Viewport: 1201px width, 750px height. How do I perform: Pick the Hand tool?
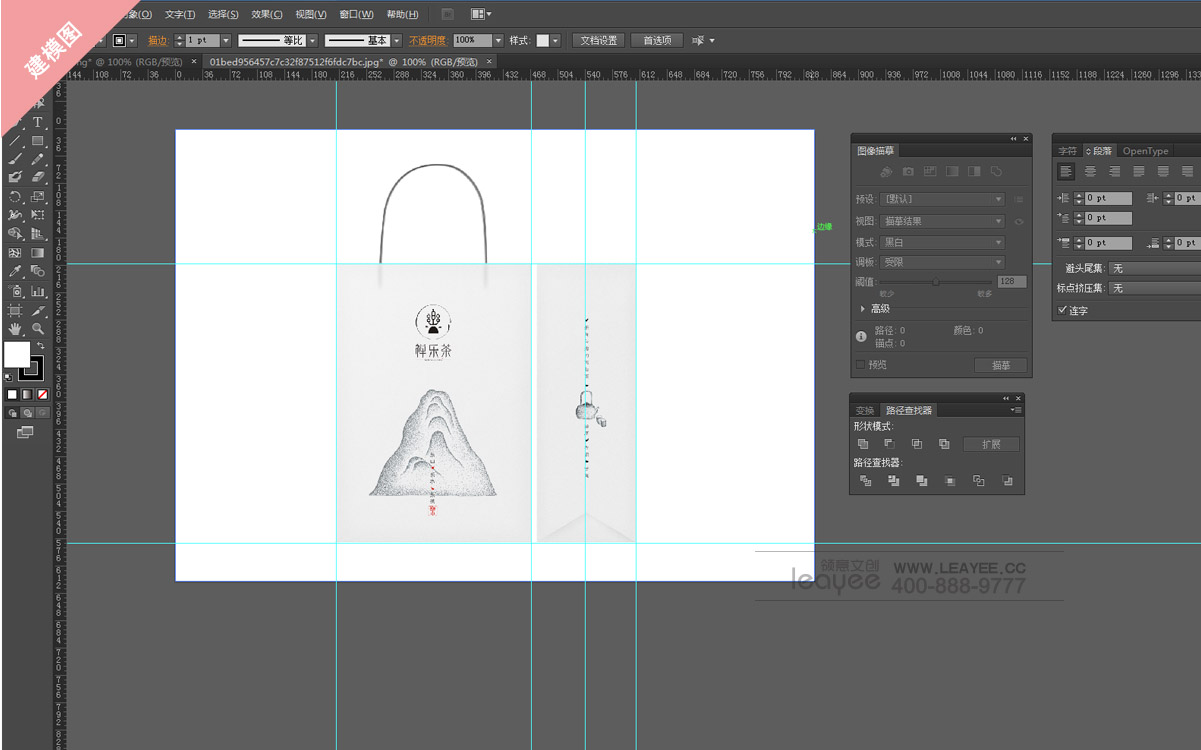(15, 328)
